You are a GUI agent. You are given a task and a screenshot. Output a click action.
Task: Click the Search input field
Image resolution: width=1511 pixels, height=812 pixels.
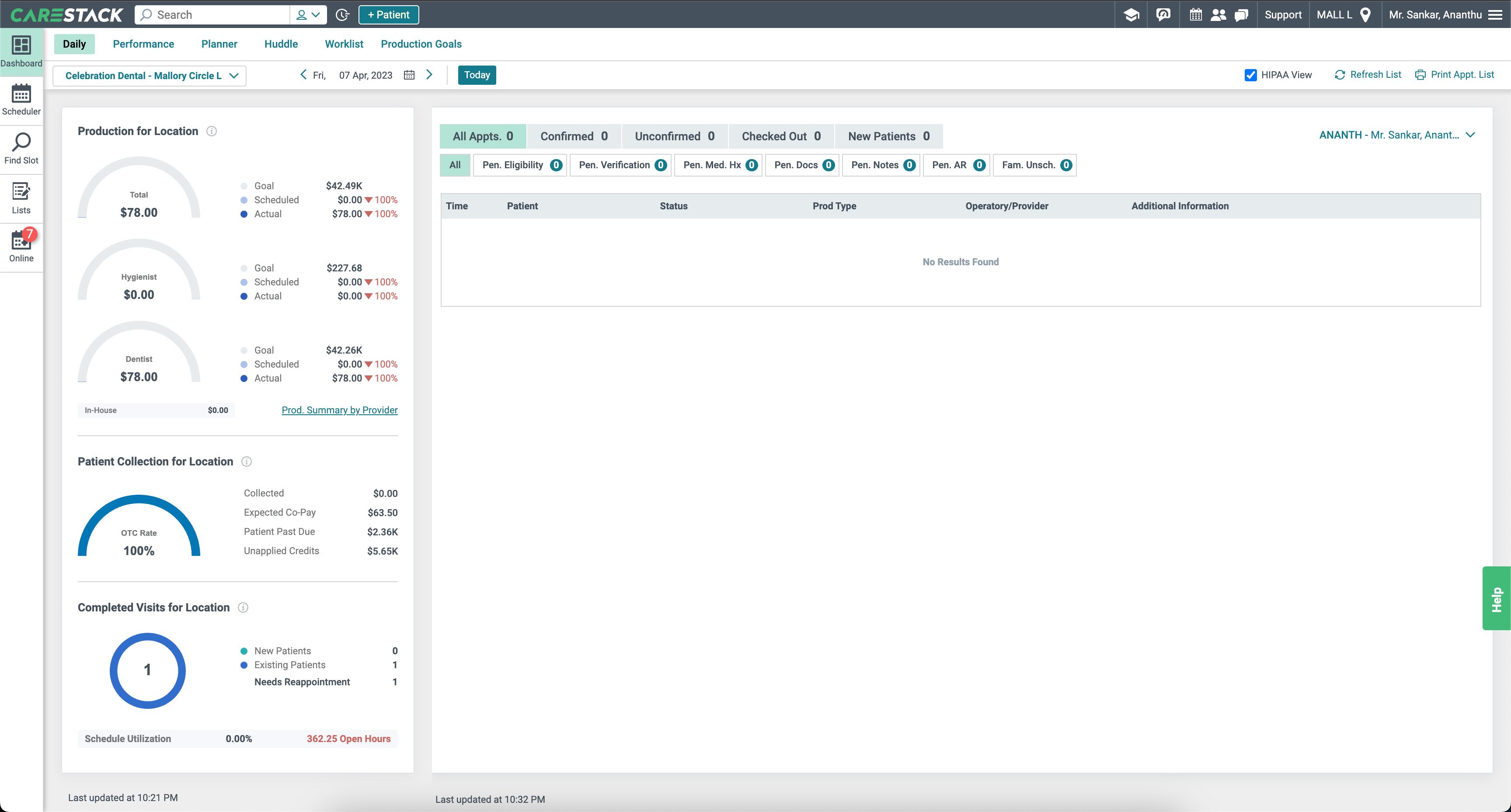click(x=212, y=15)
